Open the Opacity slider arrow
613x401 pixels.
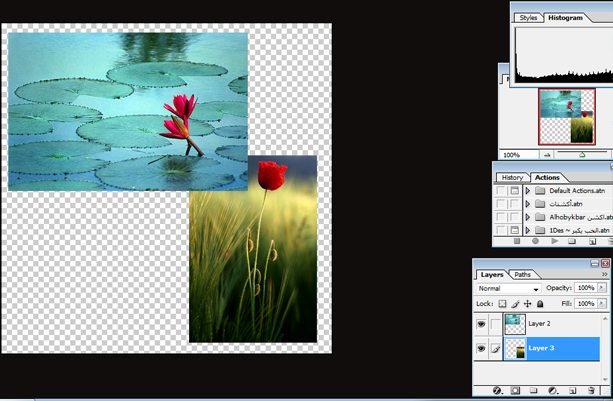pyautogui.click(x=600, y=288)
